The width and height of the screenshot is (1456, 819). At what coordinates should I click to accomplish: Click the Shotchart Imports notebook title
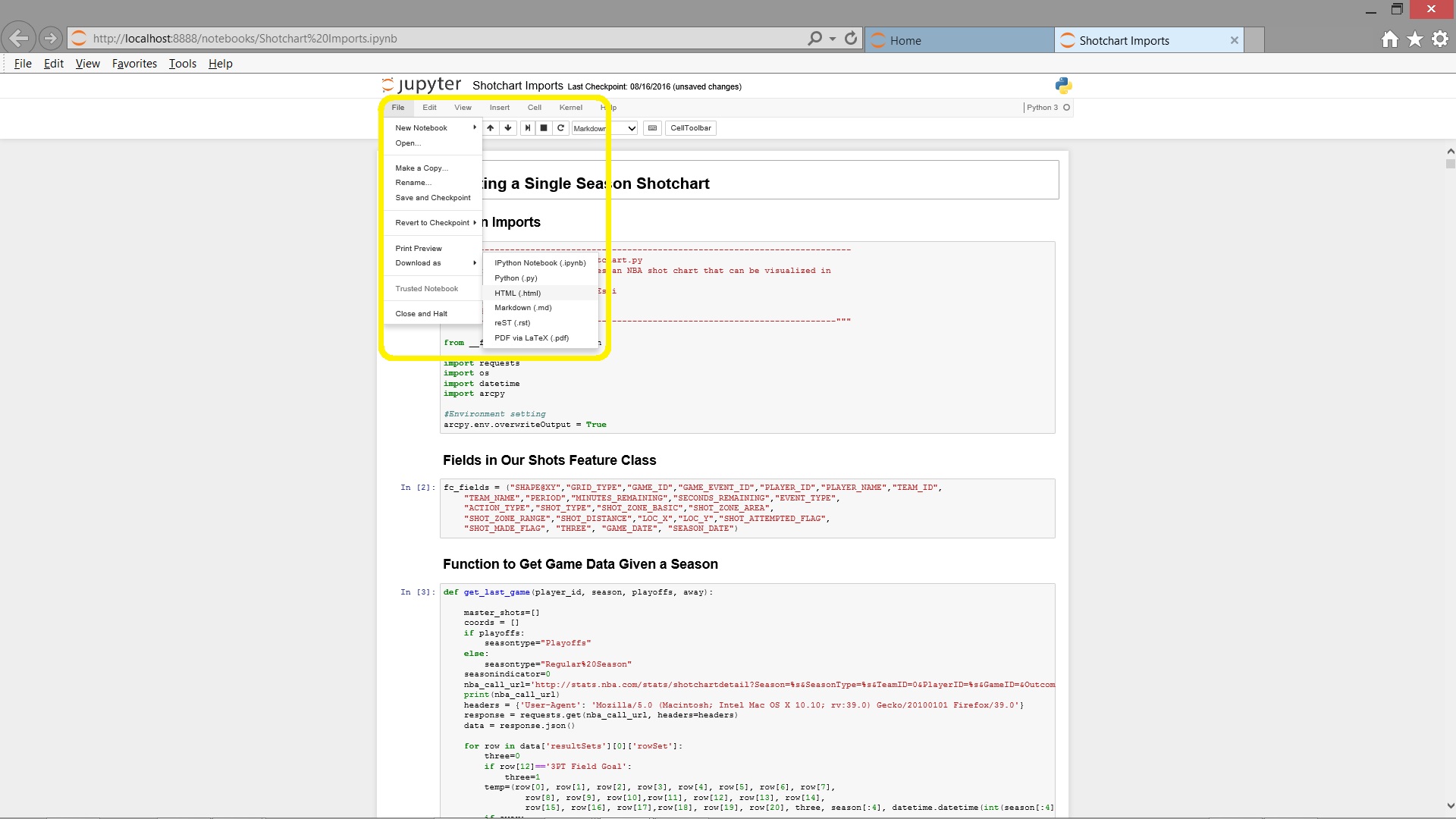tap(518, 86)
